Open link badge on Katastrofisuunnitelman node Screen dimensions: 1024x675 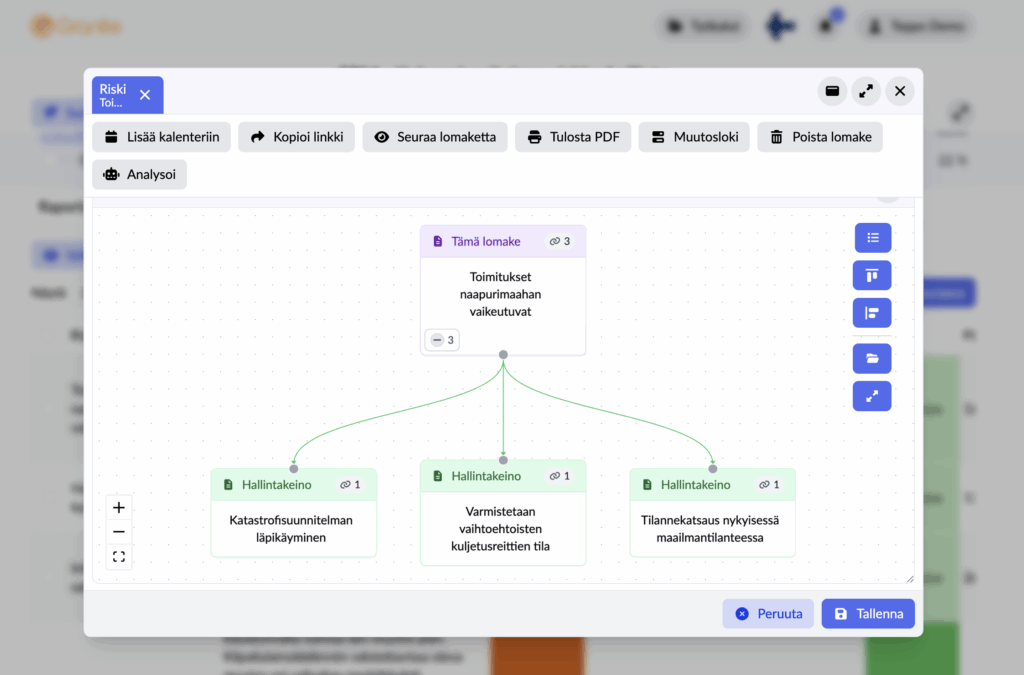point(350,484)
